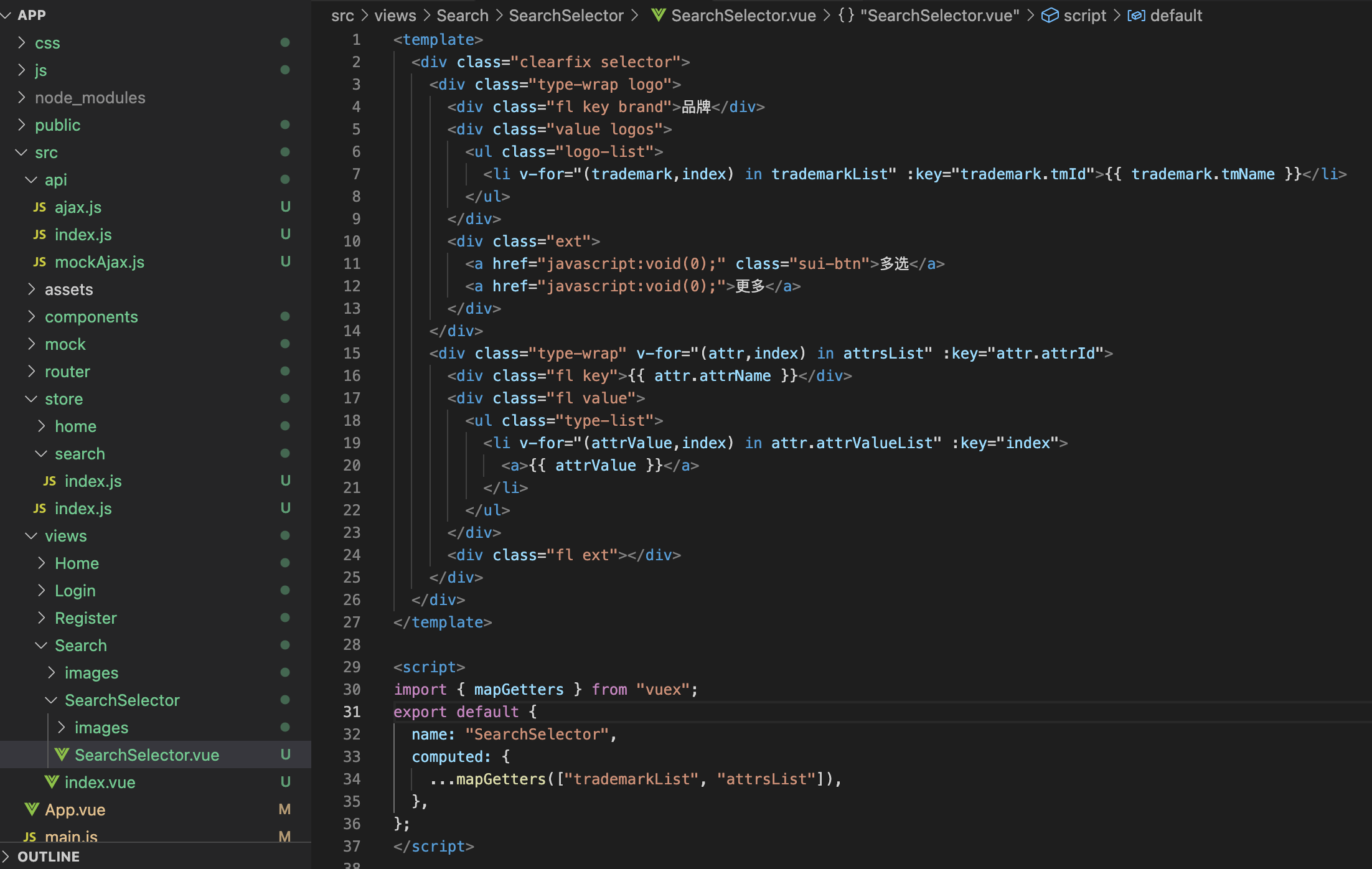Click the Vue icon beside App.vue
Image resolution: width=1372 pixels, height=869 pixels.
click(32, 809)
